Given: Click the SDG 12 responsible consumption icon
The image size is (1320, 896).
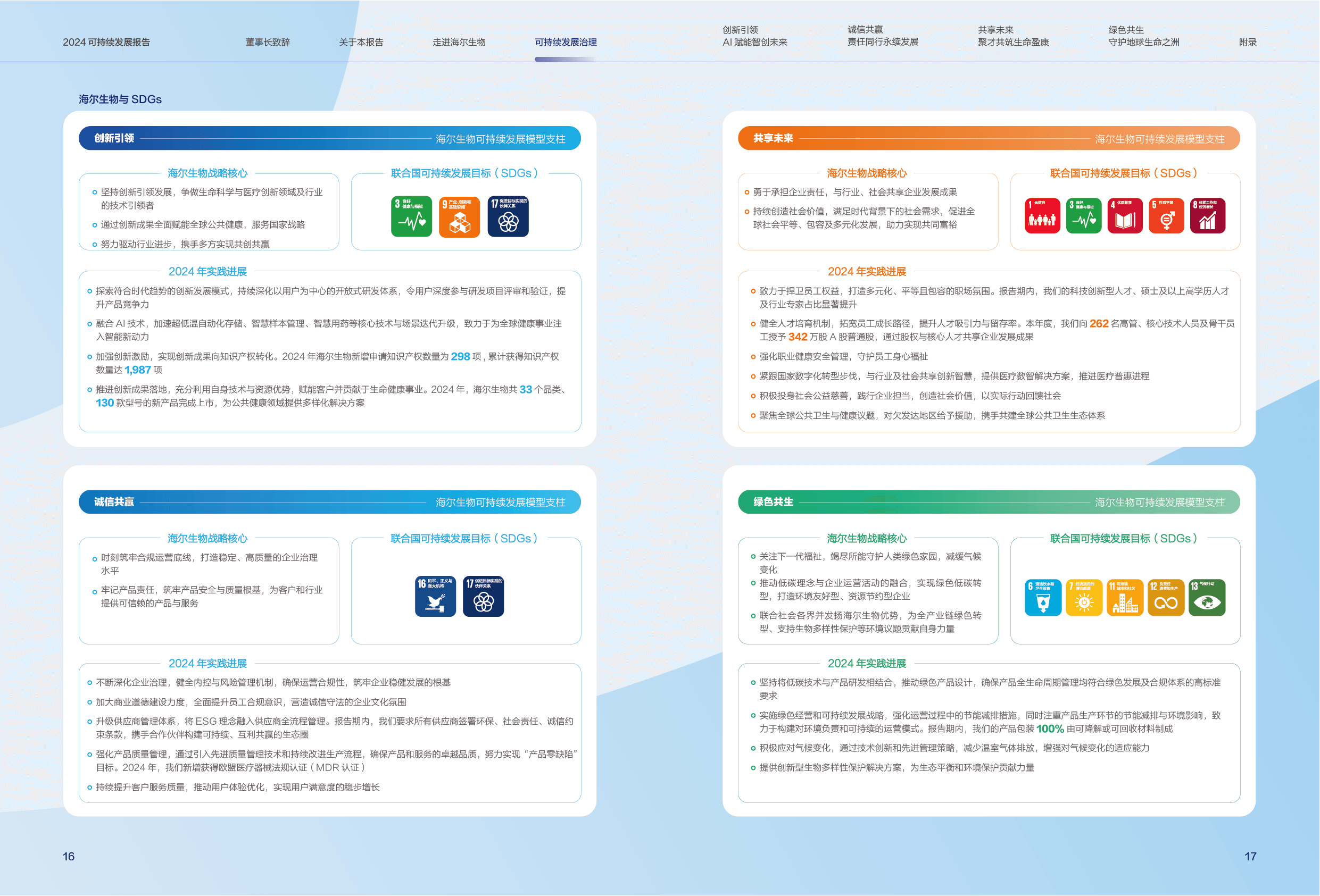Looking at the screenshot, I should point(1166,597).
